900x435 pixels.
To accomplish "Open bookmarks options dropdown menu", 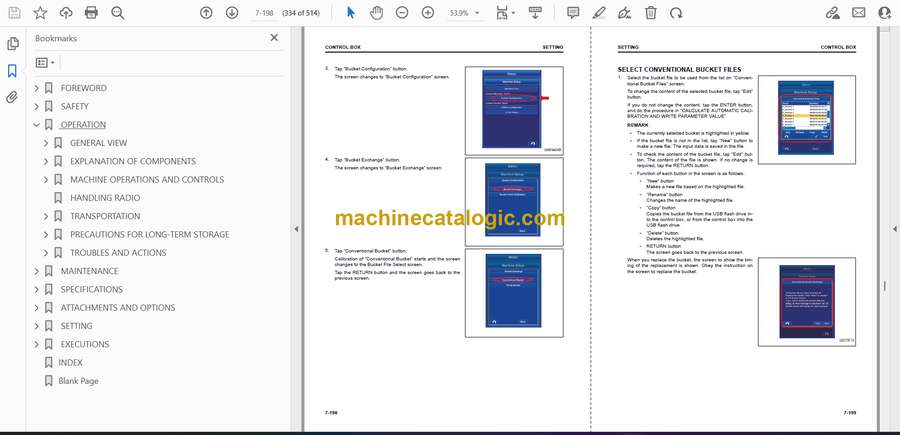I will click(45, 63).
